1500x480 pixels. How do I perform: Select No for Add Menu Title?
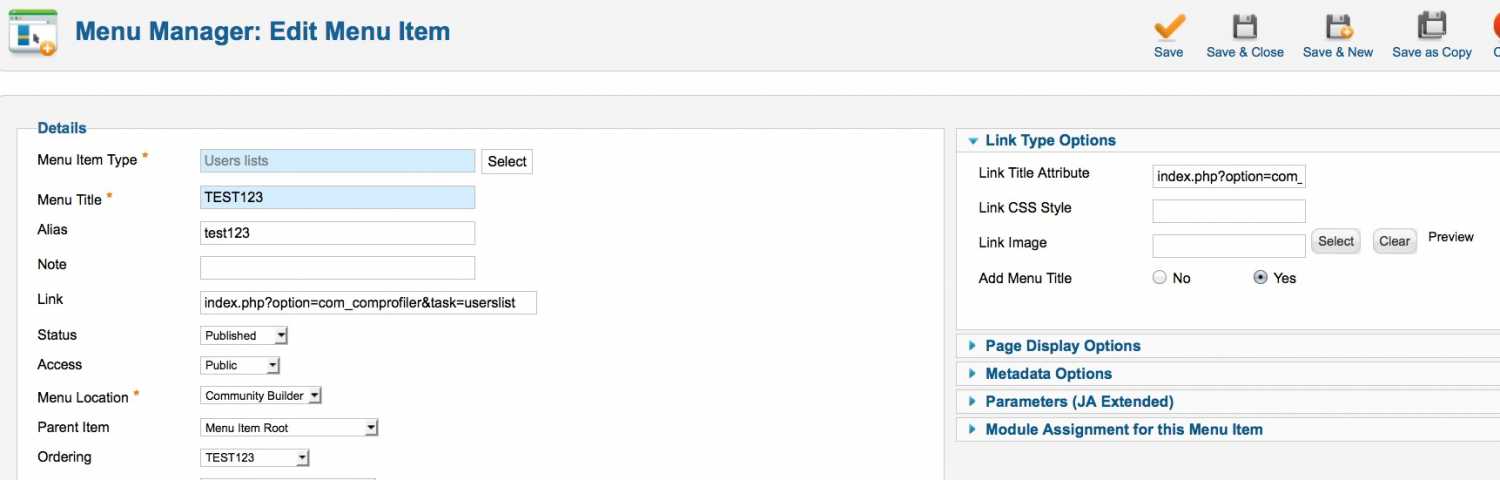click(1160, 278)
